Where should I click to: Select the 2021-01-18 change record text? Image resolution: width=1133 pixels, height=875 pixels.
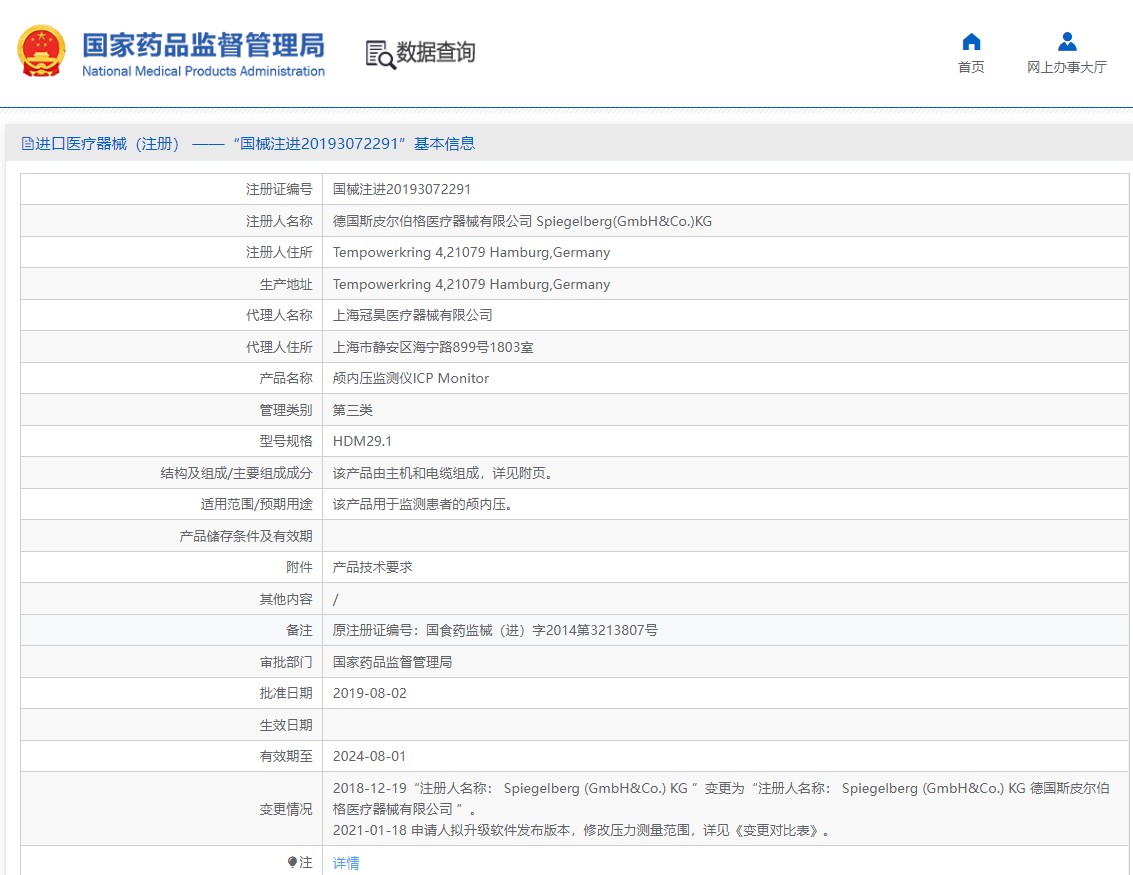[581, 830]
